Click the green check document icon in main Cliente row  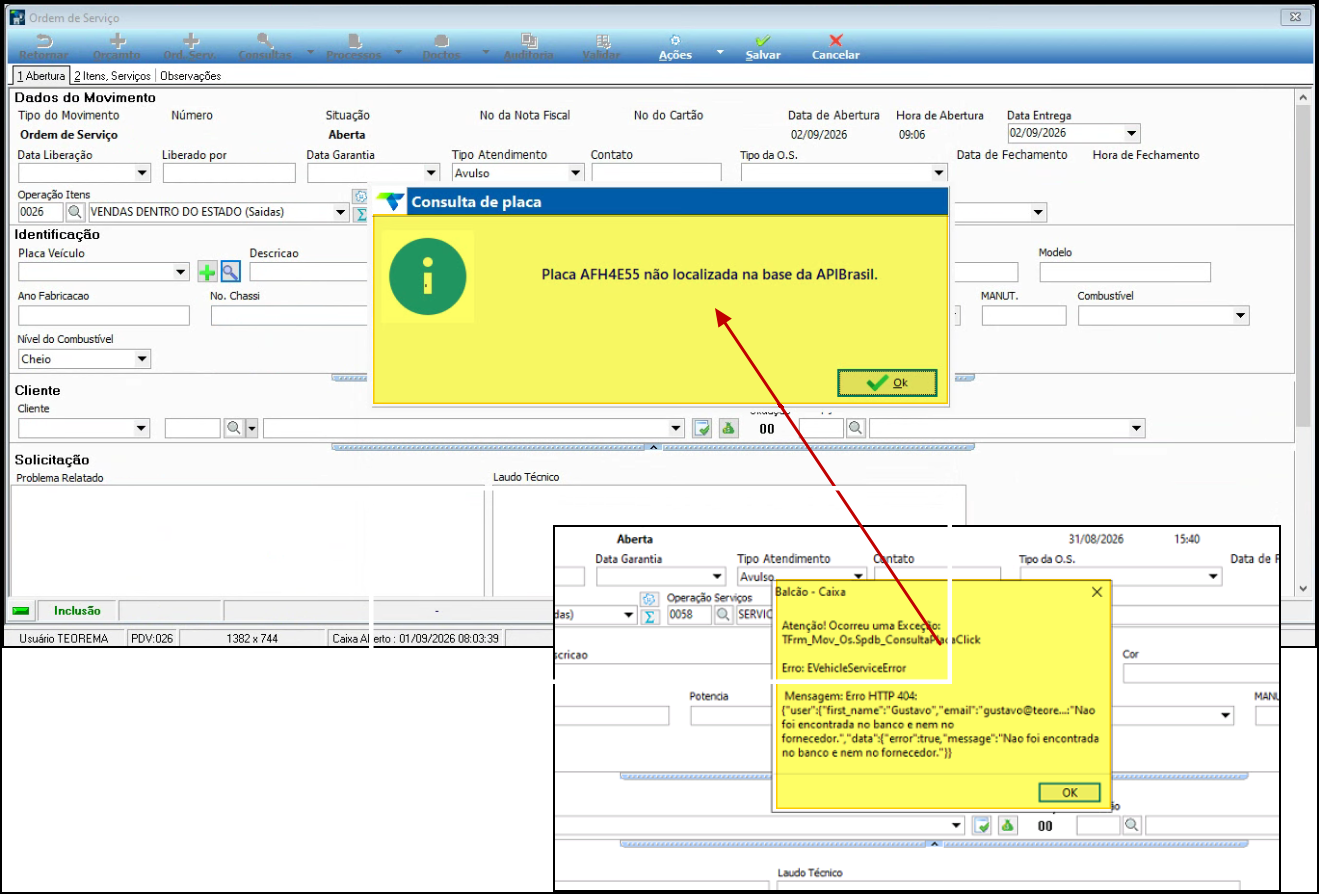click(703, 428)
